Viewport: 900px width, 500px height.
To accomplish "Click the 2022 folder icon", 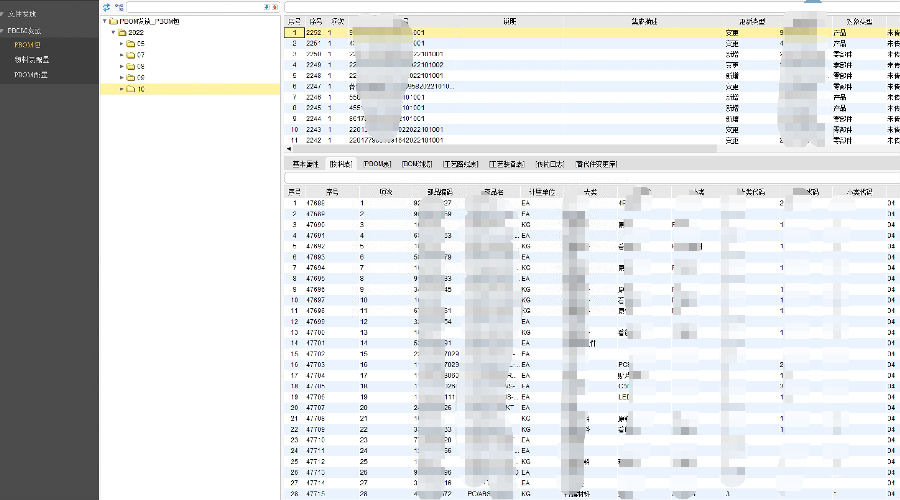I will (120, 32).
